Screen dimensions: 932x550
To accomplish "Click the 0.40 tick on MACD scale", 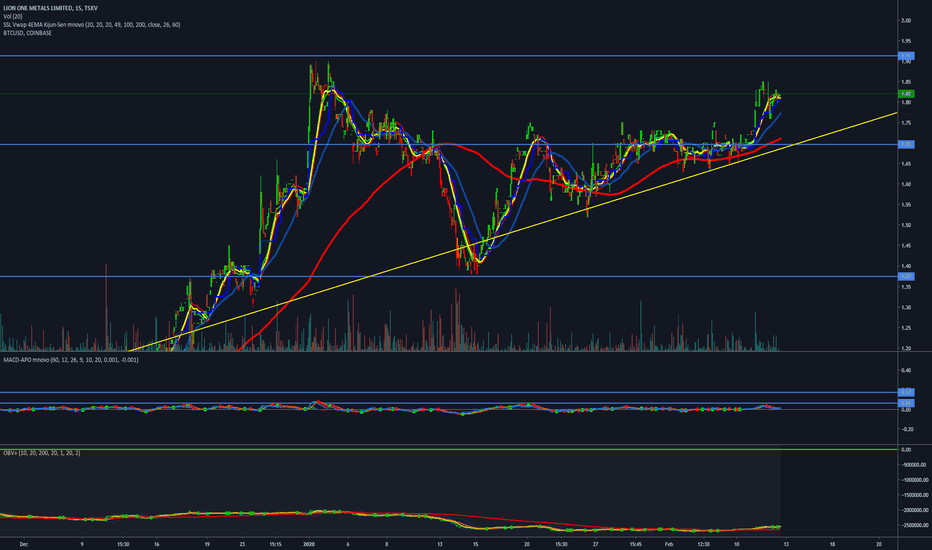I will [x=906, y=370].
